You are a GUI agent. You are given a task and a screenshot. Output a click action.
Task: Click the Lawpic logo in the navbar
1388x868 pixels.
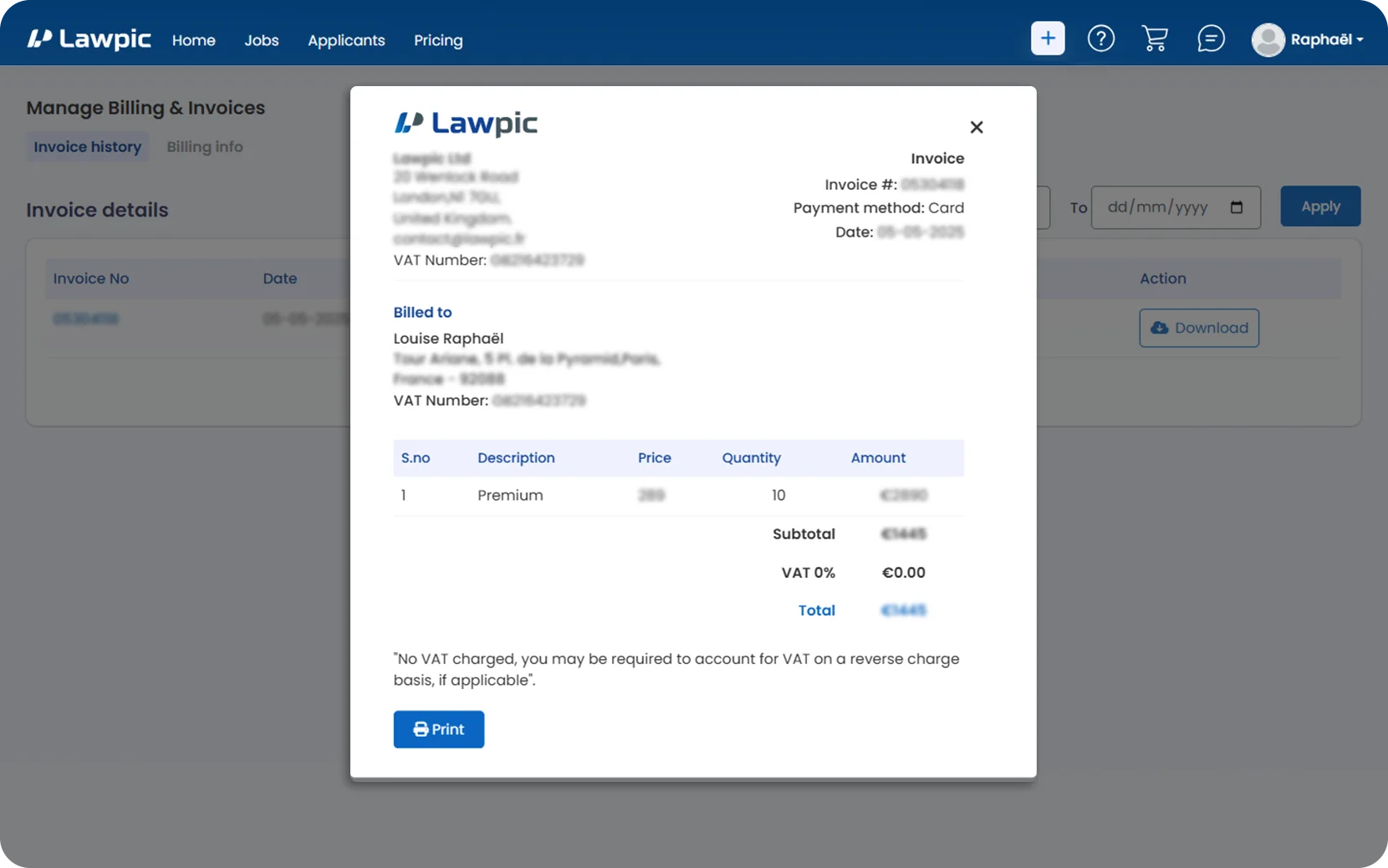click(x=89, y=39)
